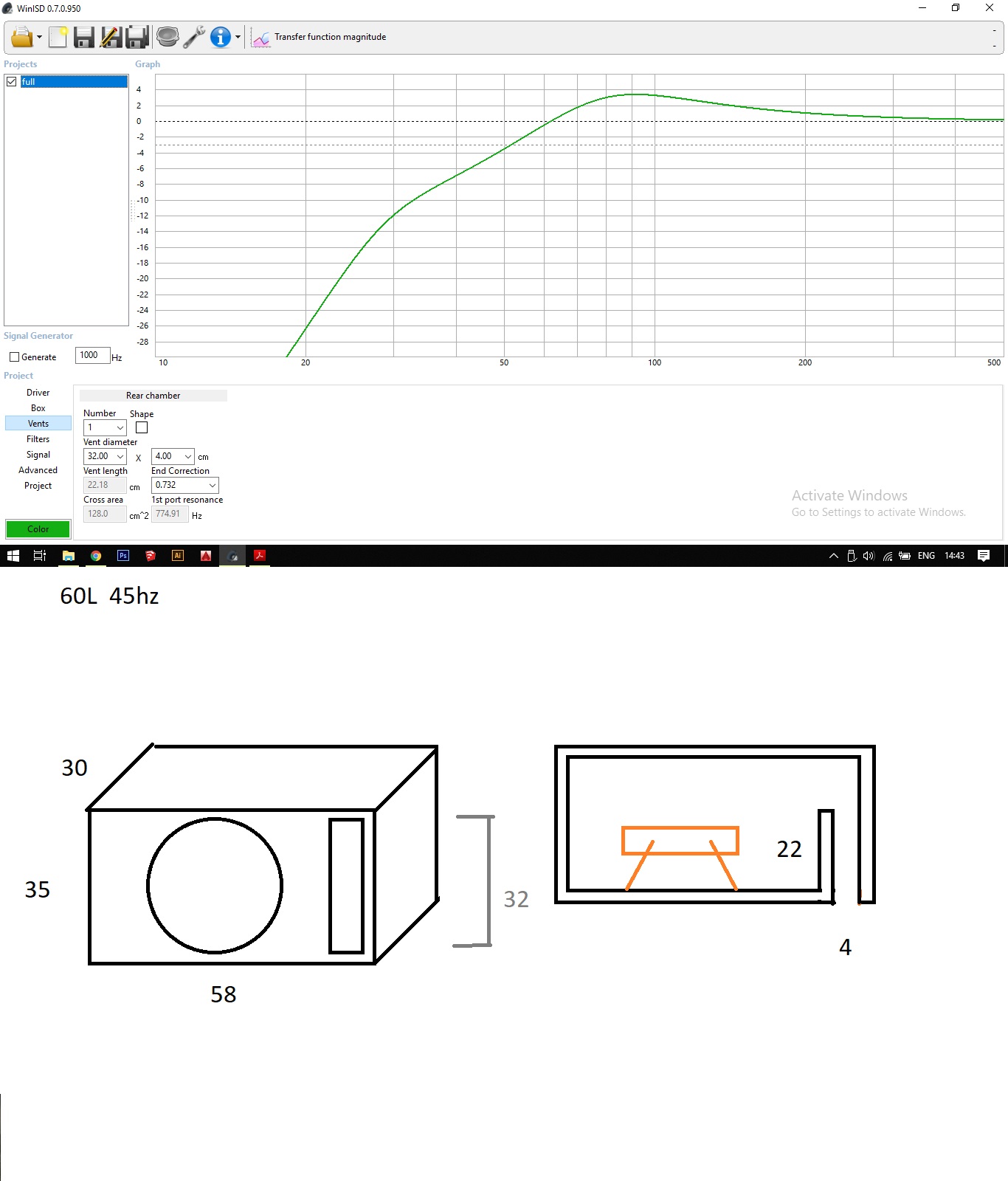The width and height of the screenshot is (1008, 1181).
Task: Open the 32.00 vent diameter dropdown
Action: 105,456
